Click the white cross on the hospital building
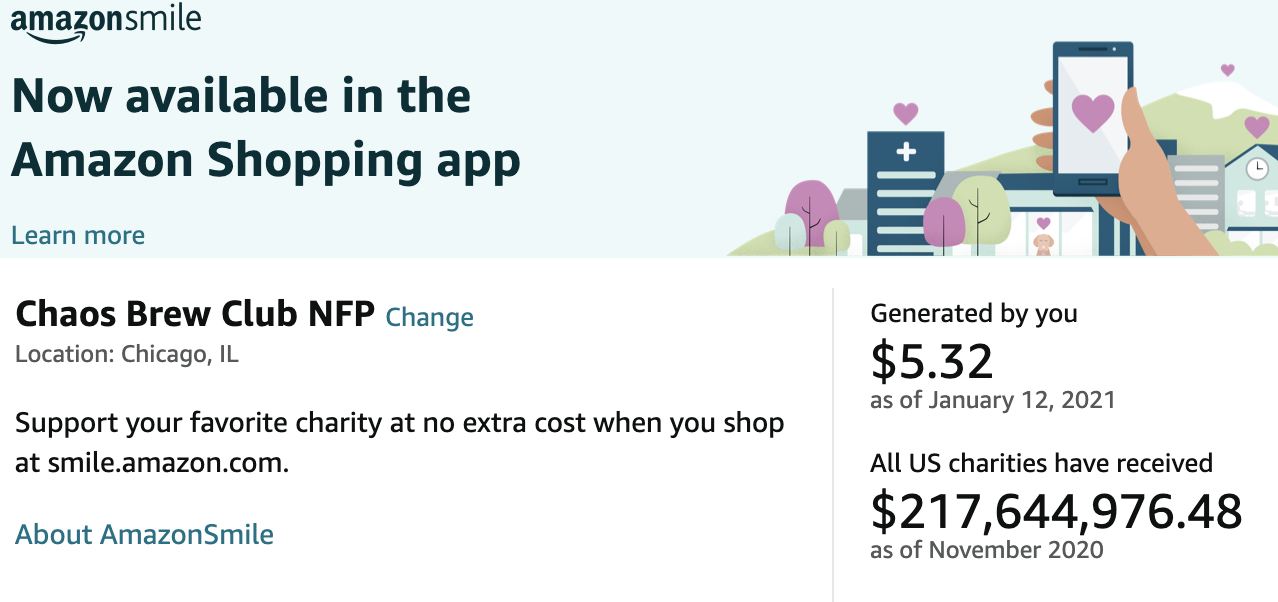Image resolution: width=1278 pixels, height=602 pixels. [x=906, y=152]
